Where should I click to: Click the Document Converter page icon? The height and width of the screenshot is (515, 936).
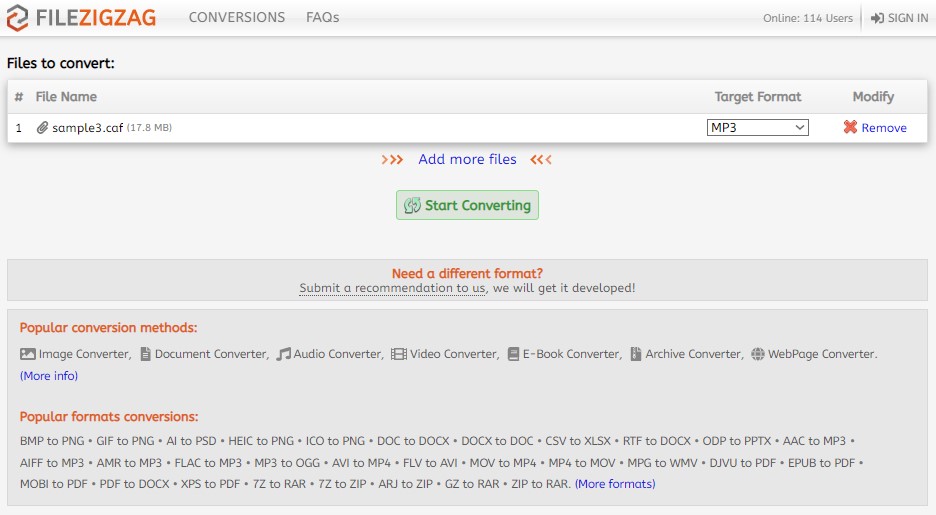145,354
